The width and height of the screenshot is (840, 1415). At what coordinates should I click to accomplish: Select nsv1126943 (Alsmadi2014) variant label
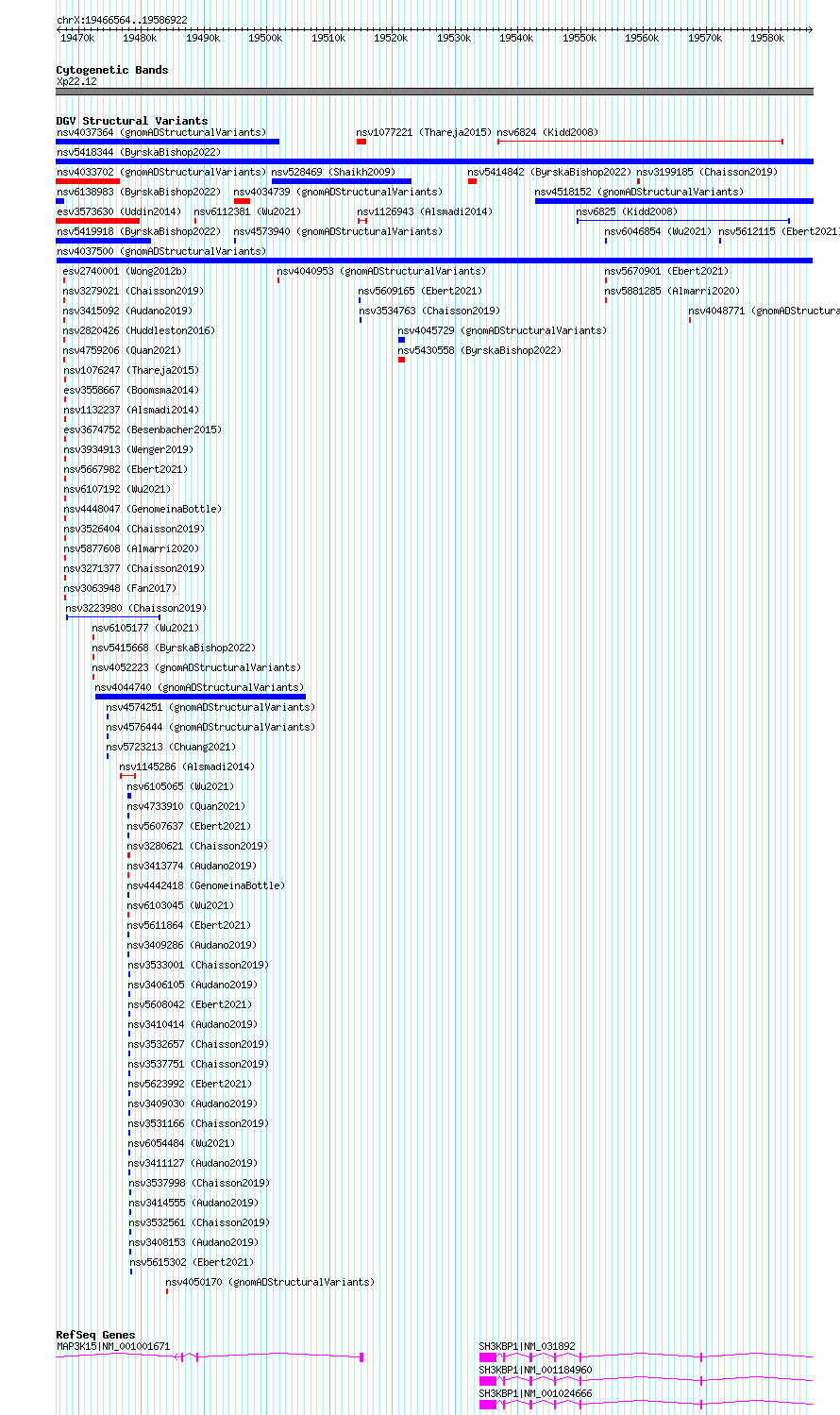(425, 212)
